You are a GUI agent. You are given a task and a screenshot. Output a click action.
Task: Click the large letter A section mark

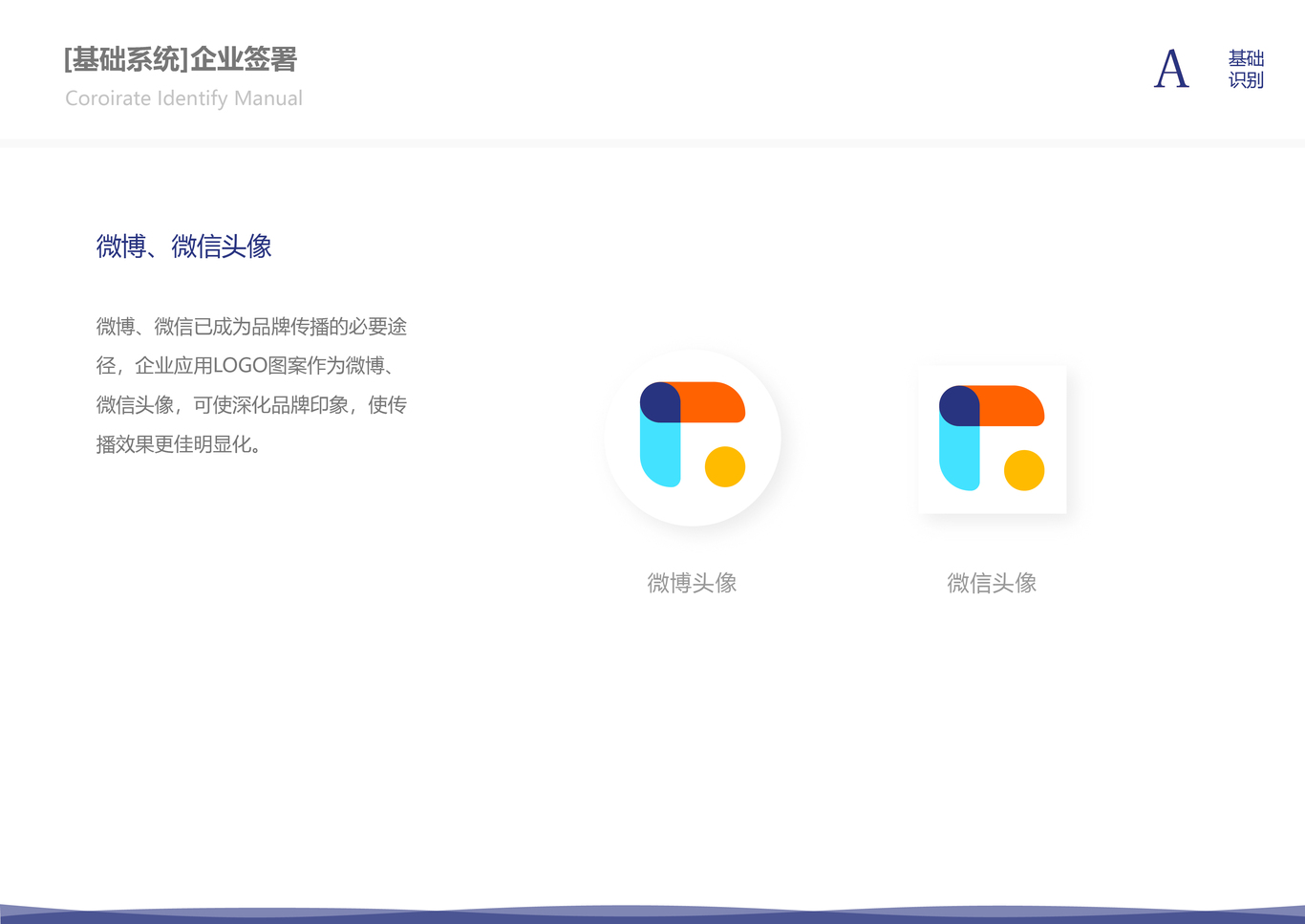(x=1171, y=70)
